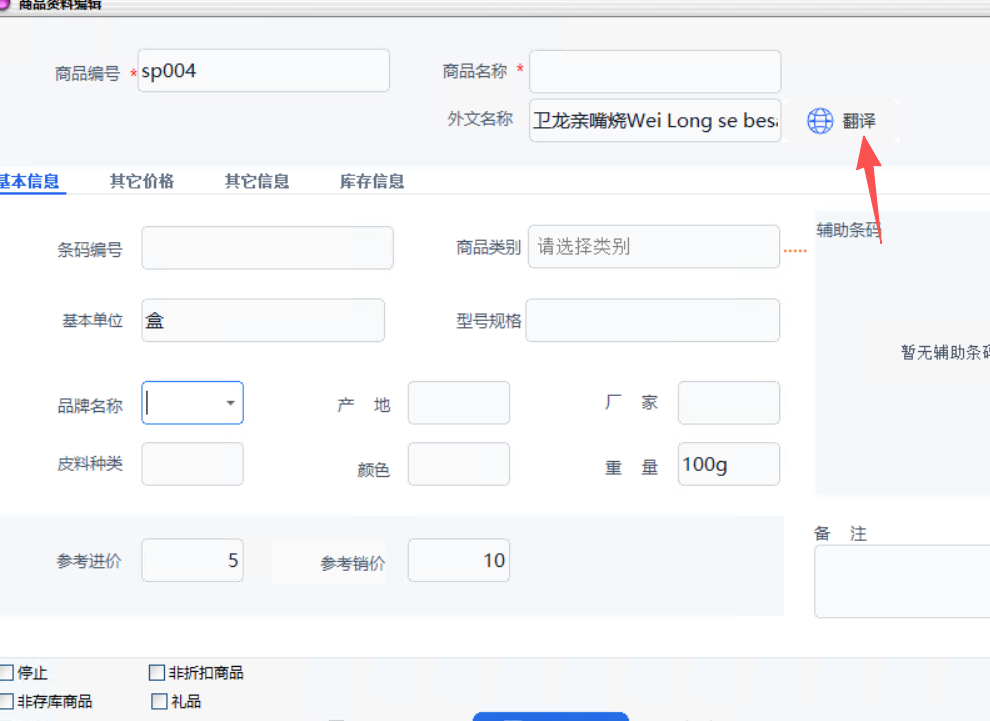Image resolution: width=990 pixels, height=721 pixels.
Task: Focus the 条码编号 text box
Action: coord(267,248)
